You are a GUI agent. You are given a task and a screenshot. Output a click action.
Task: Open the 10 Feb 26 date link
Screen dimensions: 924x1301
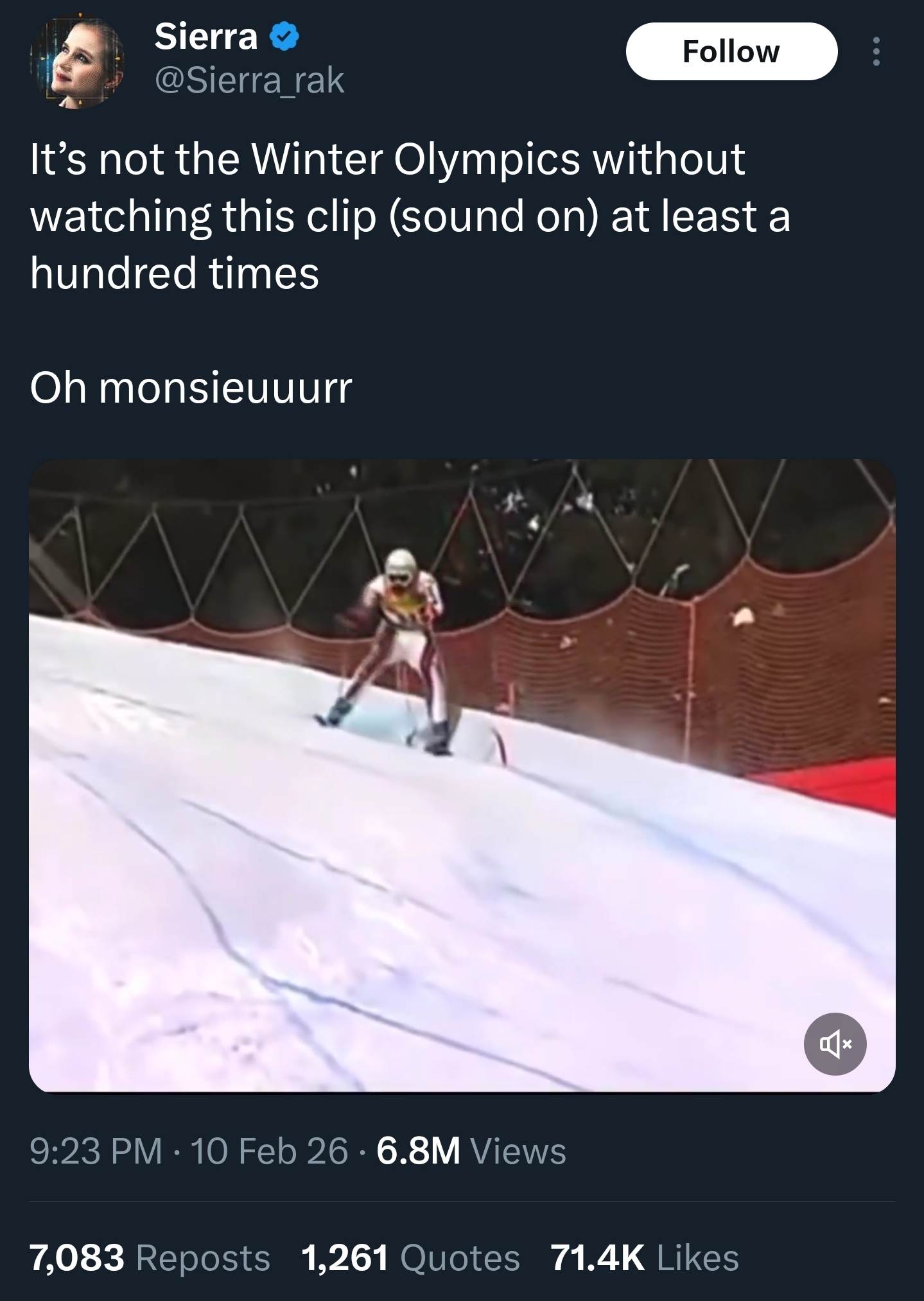(x=269, y=1151)
